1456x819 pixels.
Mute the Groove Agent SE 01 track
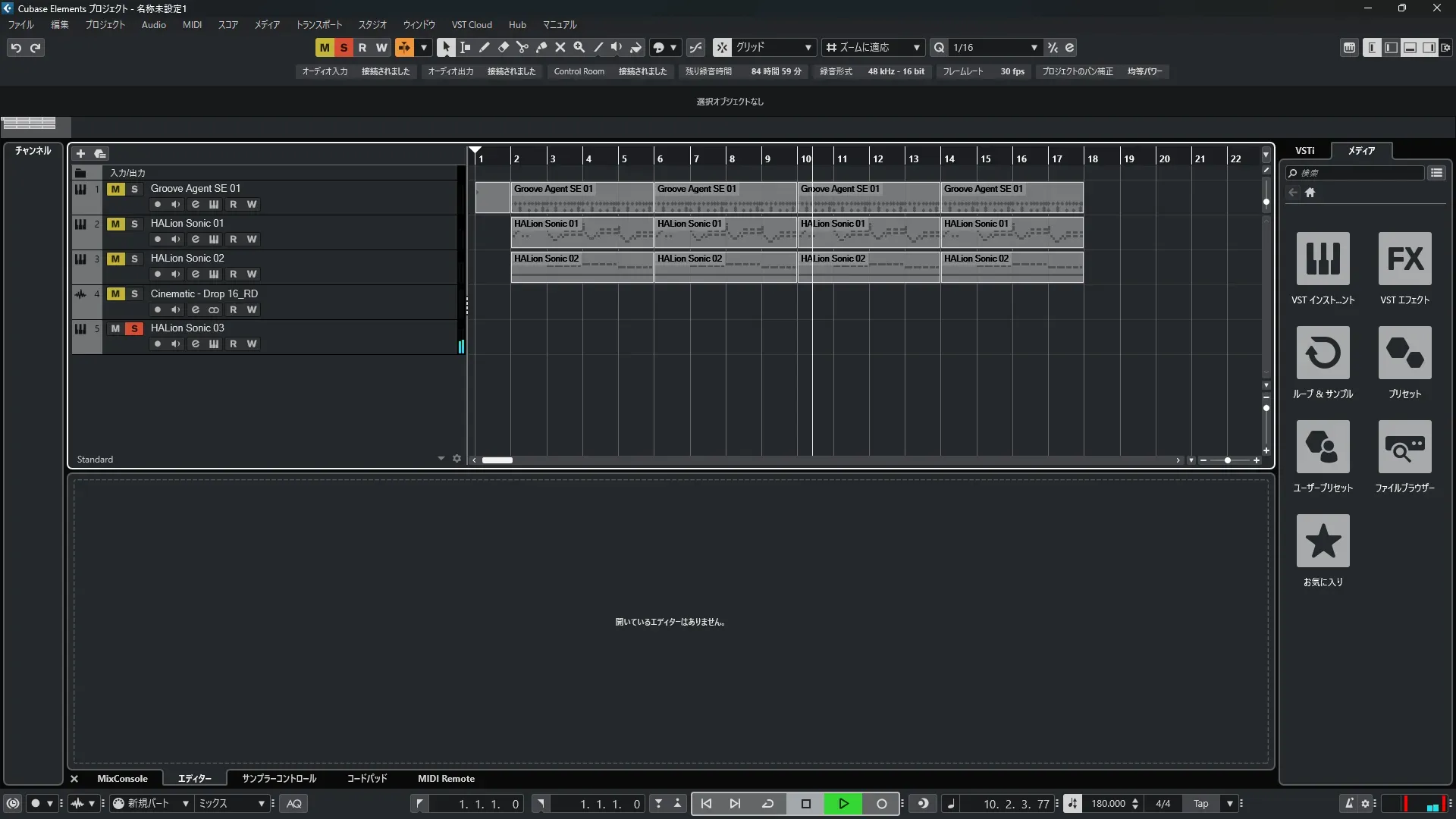click(115, 189)
